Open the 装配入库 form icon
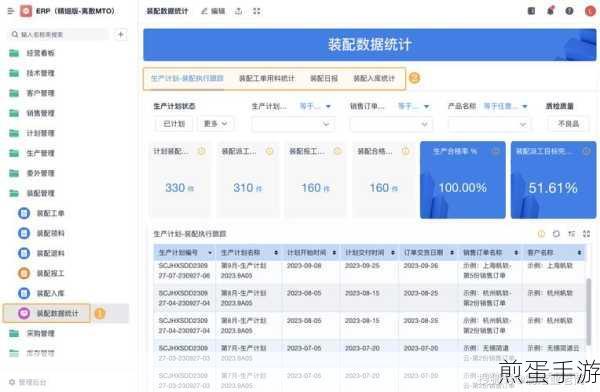 pos(24,293)
